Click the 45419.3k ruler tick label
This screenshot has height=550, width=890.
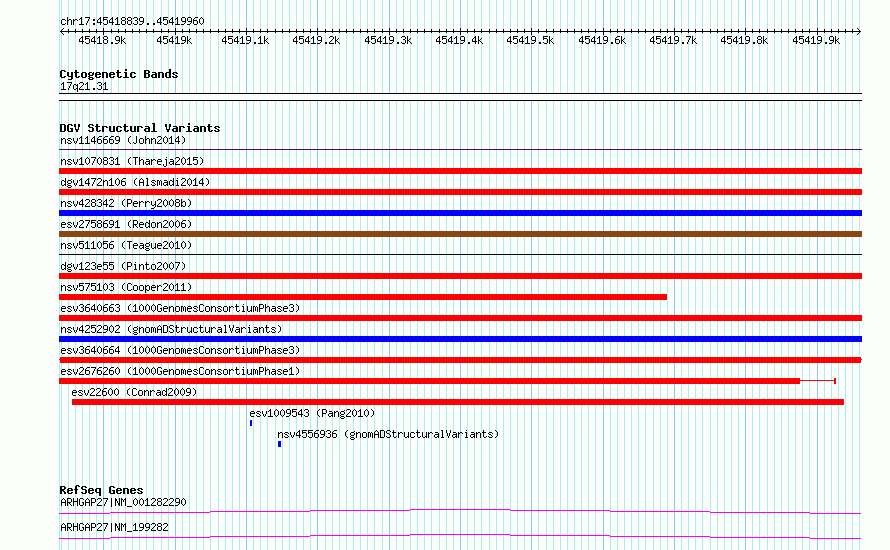pos(388,40)
